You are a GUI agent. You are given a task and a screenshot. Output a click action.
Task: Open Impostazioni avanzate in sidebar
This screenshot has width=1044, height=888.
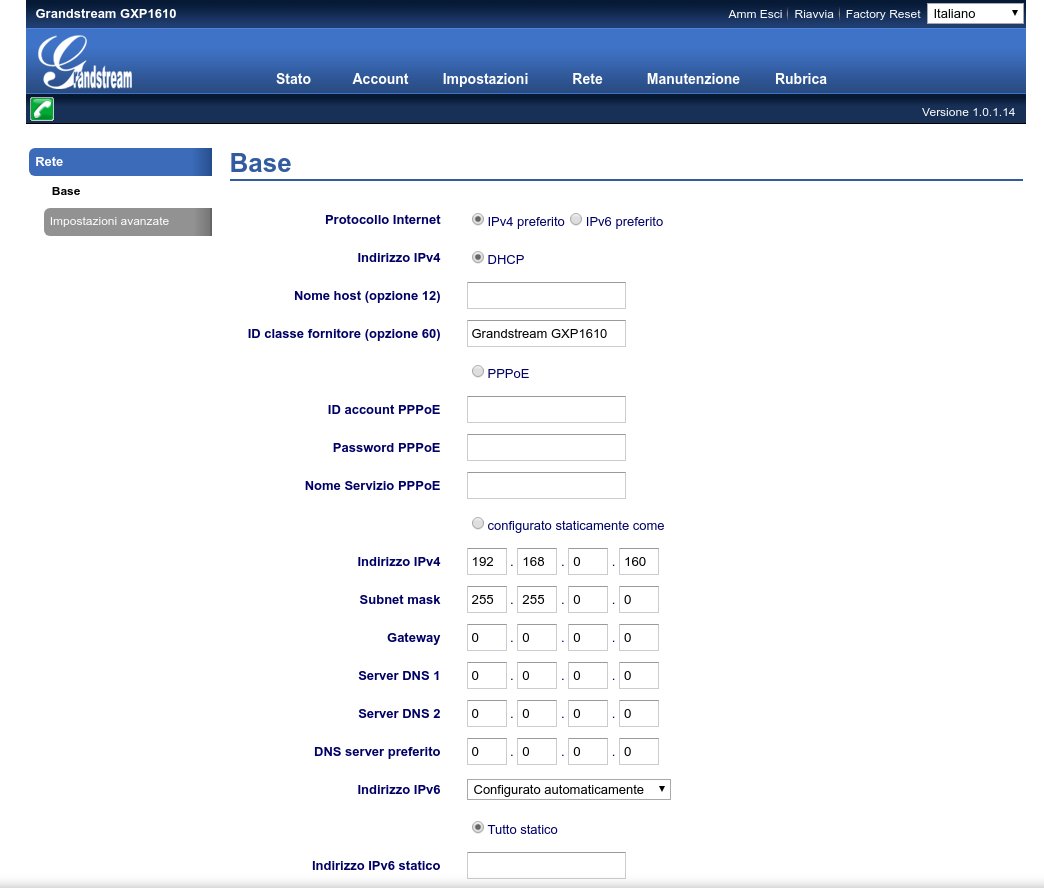point(128,222)
